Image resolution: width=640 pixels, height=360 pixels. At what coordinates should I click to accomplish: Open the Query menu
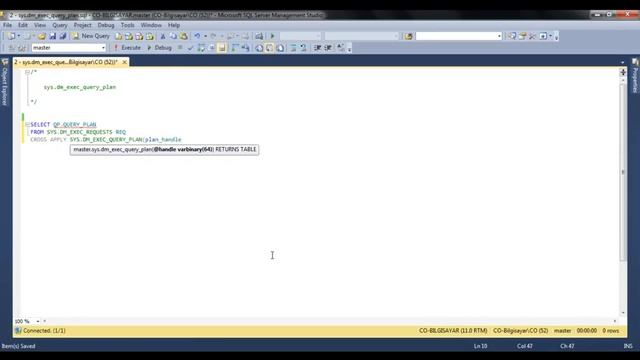coord(60,25)
